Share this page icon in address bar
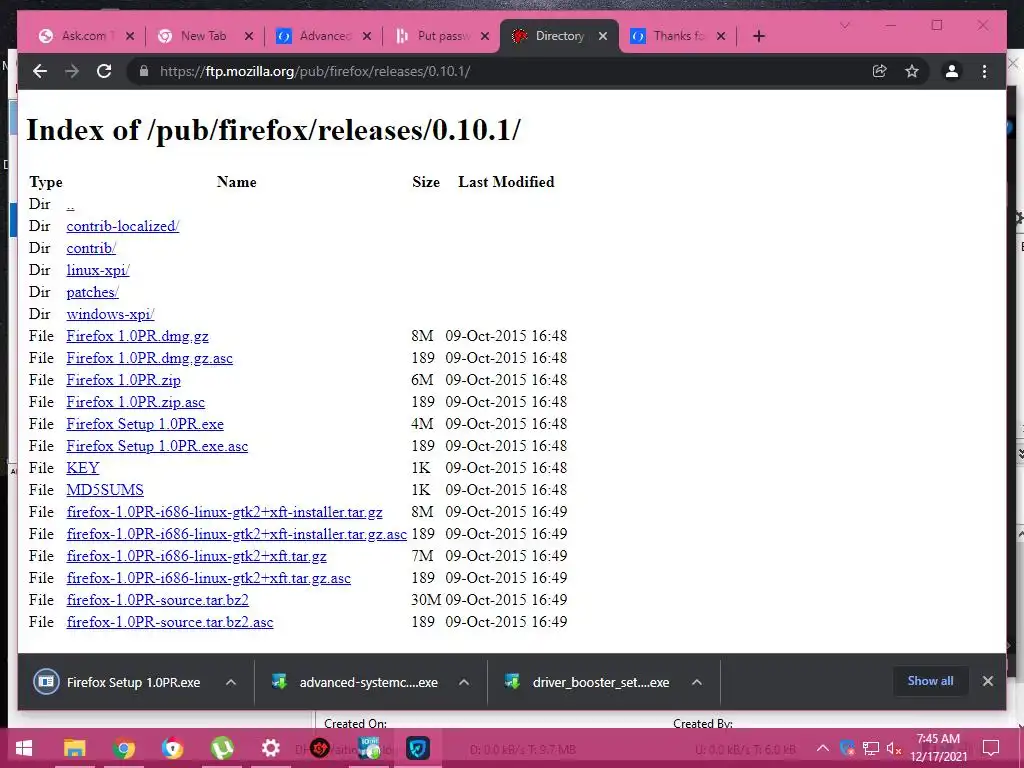This screenshot has width=1024, height=768. 880,71
